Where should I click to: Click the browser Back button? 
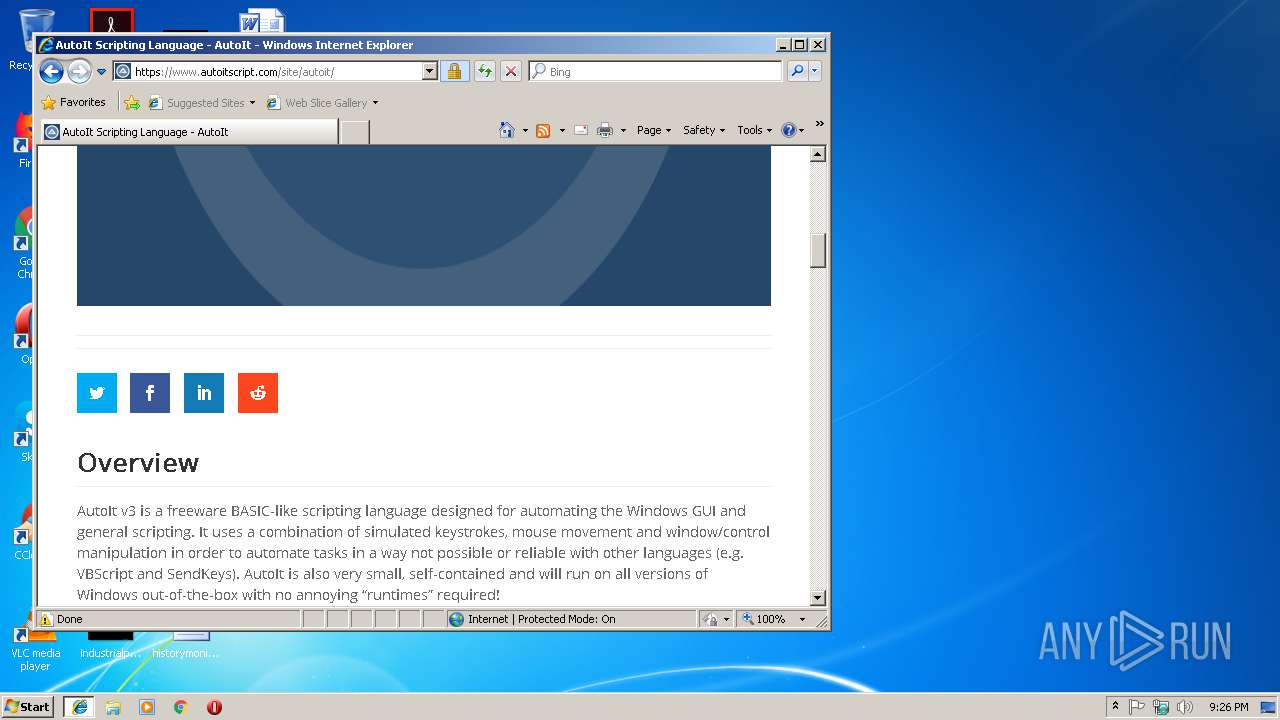click(x=51, y=71)
